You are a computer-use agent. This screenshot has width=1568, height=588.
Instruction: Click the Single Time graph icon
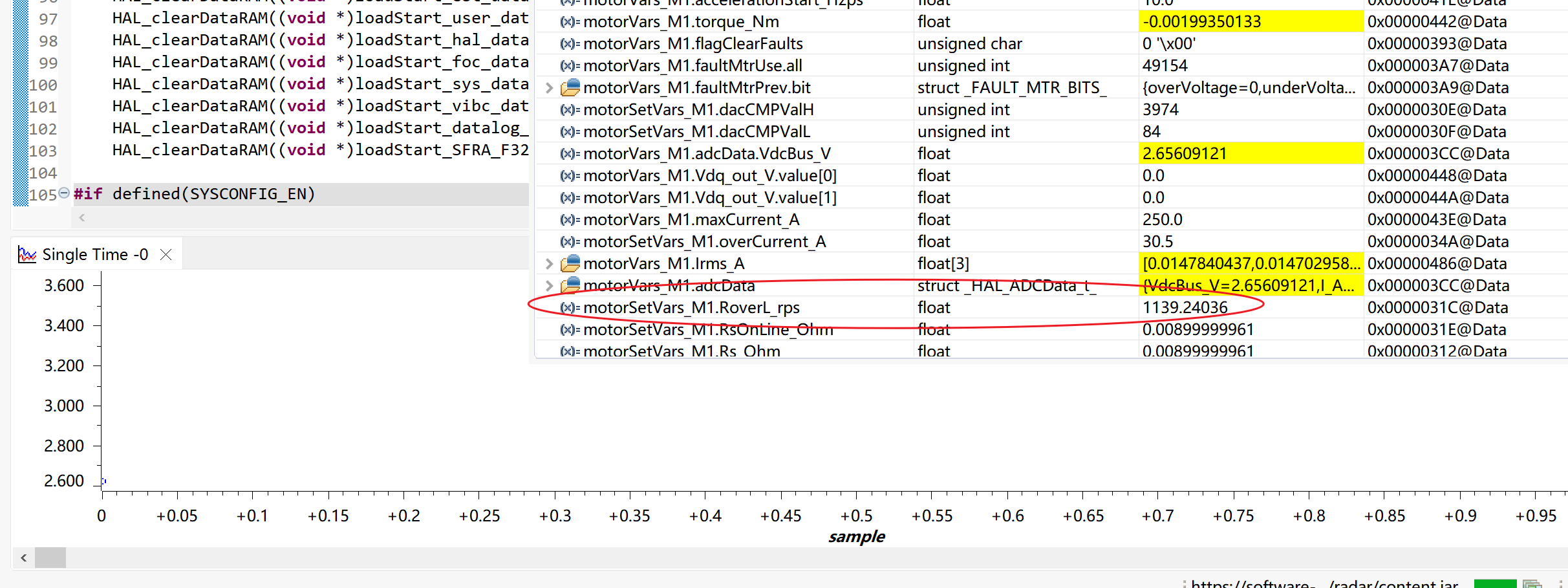pyautogui.click(x=27, y=254)
